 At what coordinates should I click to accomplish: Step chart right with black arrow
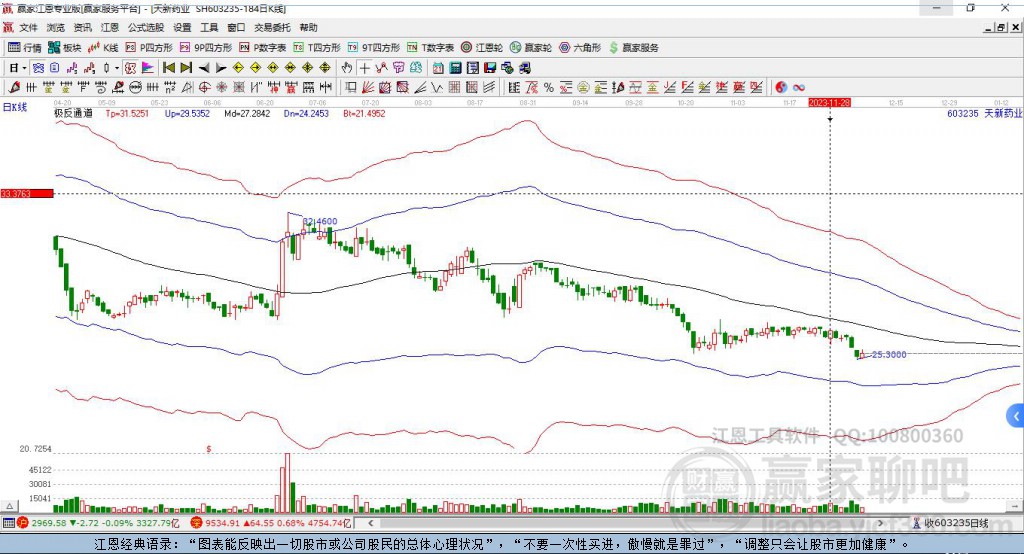click(x=221, y=68)
